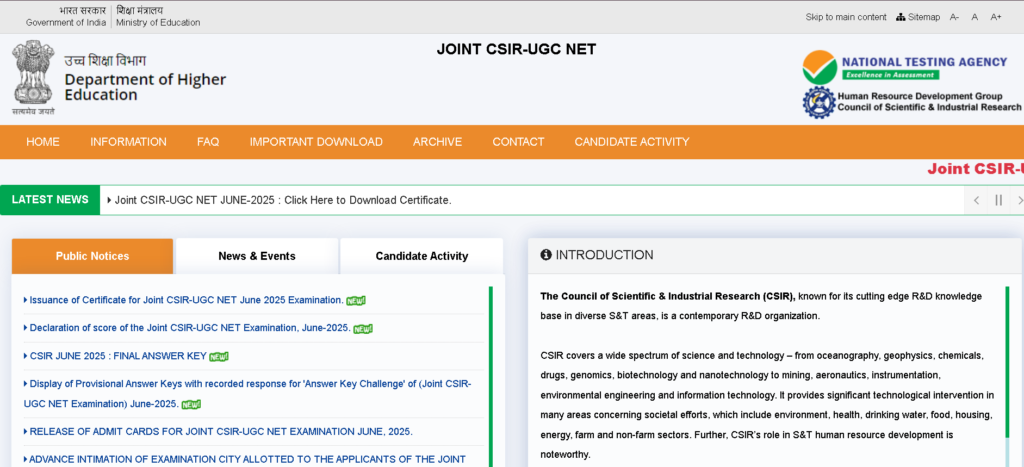This screenshot has height=467, width=1024.
Task: Click the INTRODUCTION panel heading
Action: (x=604, y=255)
